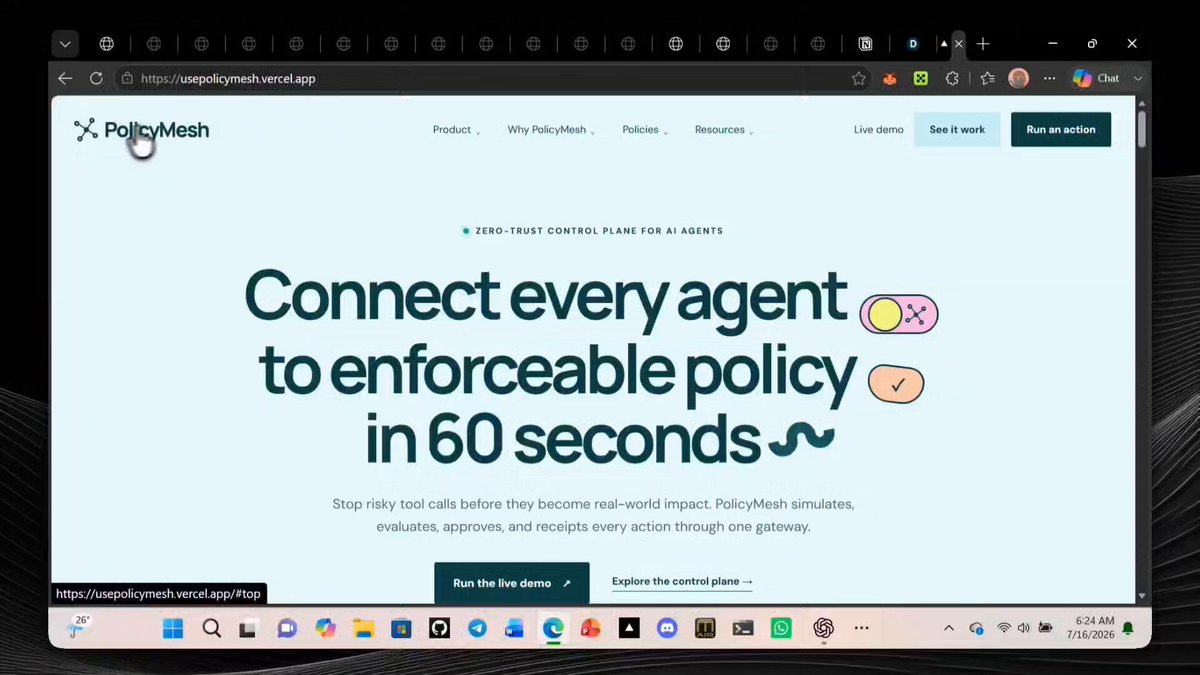Open the MetaMask fox extension
1200x675 pixels.
889,78
